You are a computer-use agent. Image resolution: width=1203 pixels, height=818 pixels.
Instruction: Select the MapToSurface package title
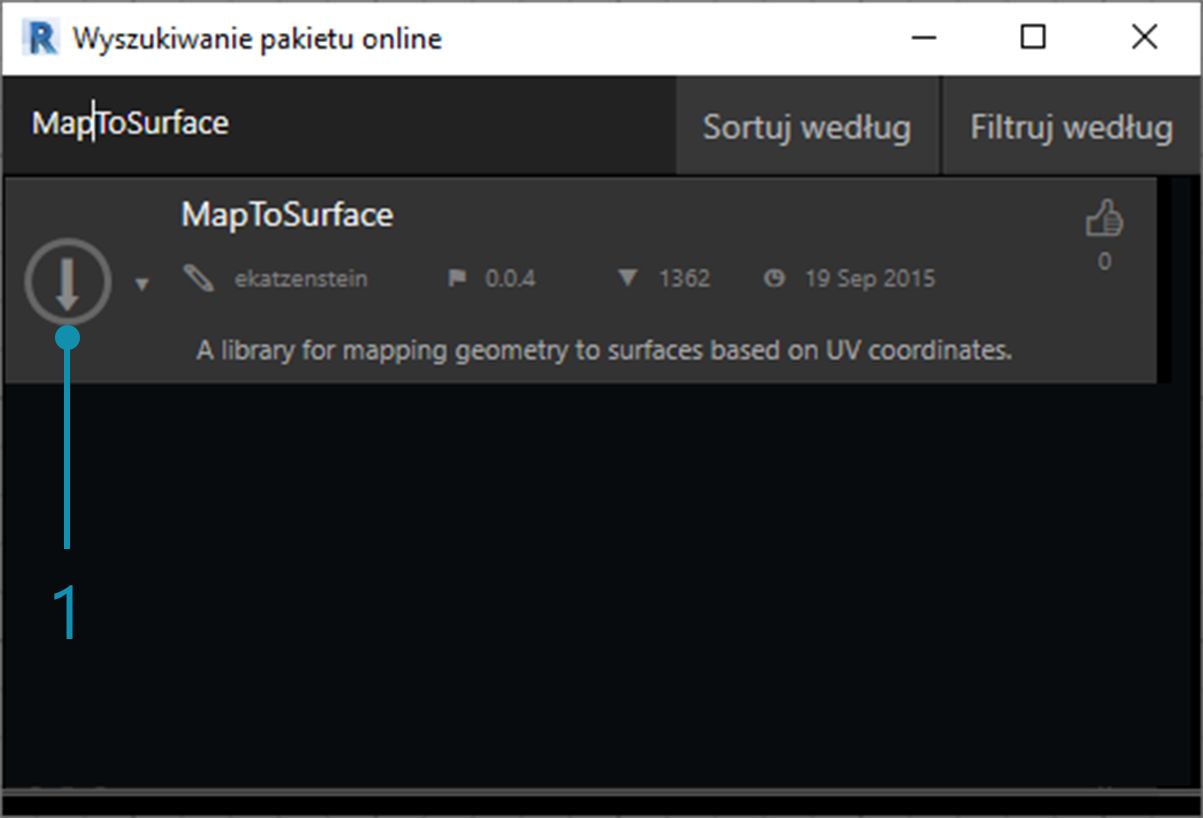click(x=287, y=214)
